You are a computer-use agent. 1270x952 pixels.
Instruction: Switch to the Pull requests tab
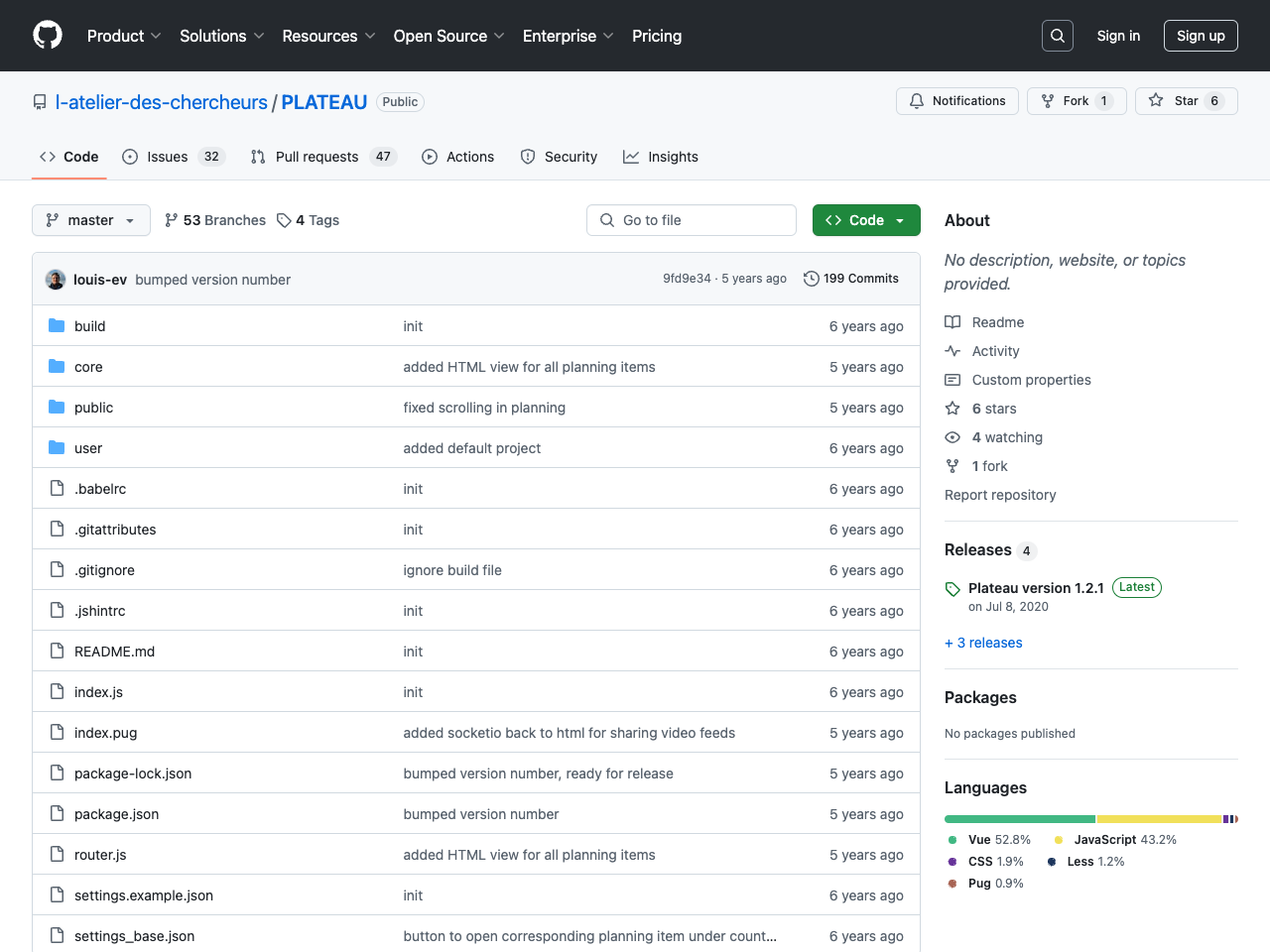(323, 157)
